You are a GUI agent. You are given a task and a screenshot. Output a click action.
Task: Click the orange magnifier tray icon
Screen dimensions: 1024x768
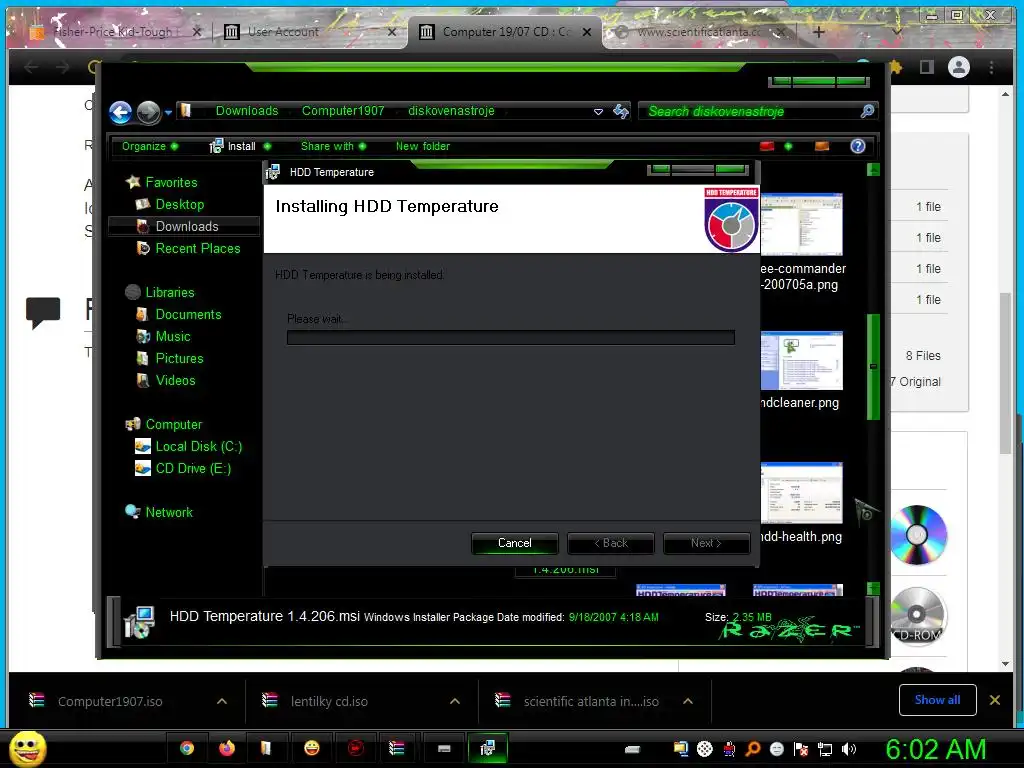[753, 749]
